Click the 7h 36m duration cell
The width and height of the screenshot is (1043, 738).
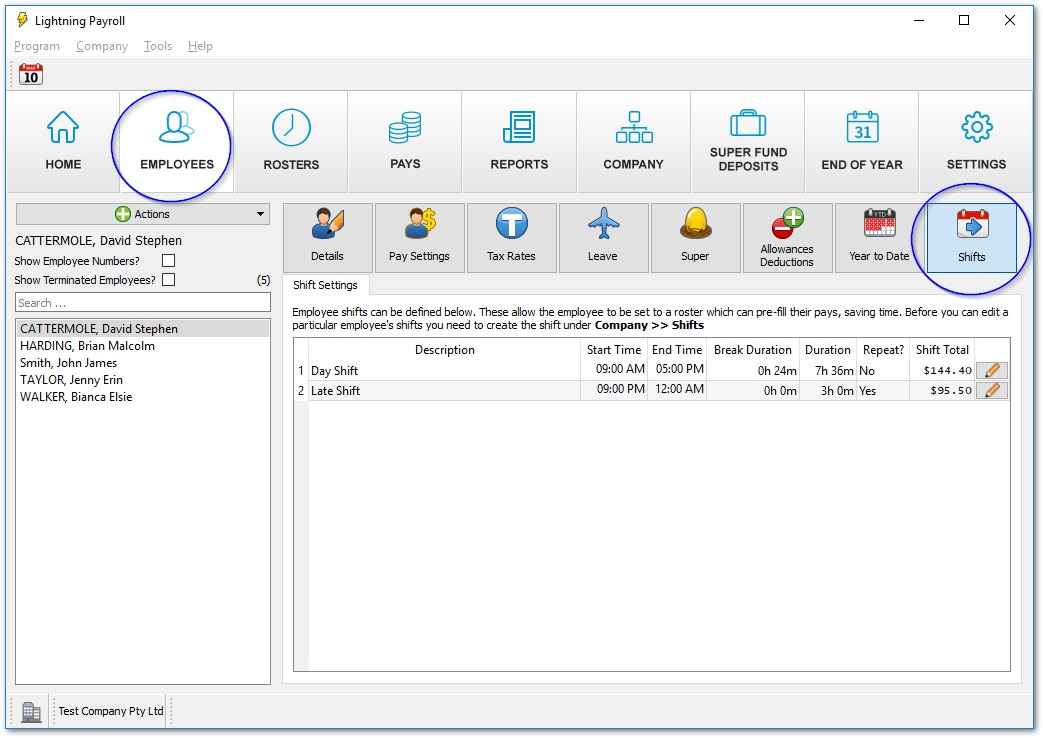tap(827, 371)
